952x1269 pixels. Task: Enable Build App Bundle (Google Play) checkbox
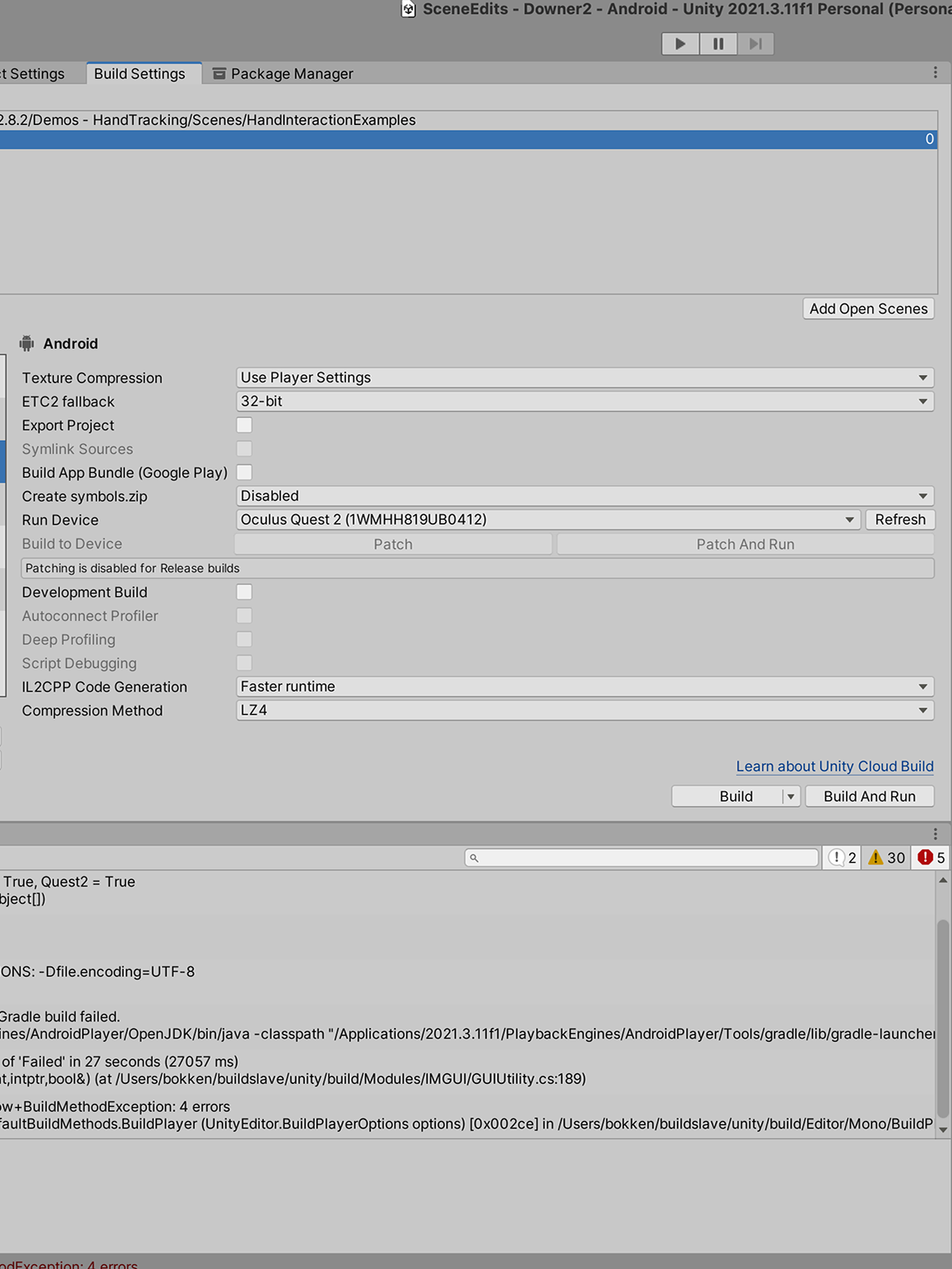(x=244, y=473)
